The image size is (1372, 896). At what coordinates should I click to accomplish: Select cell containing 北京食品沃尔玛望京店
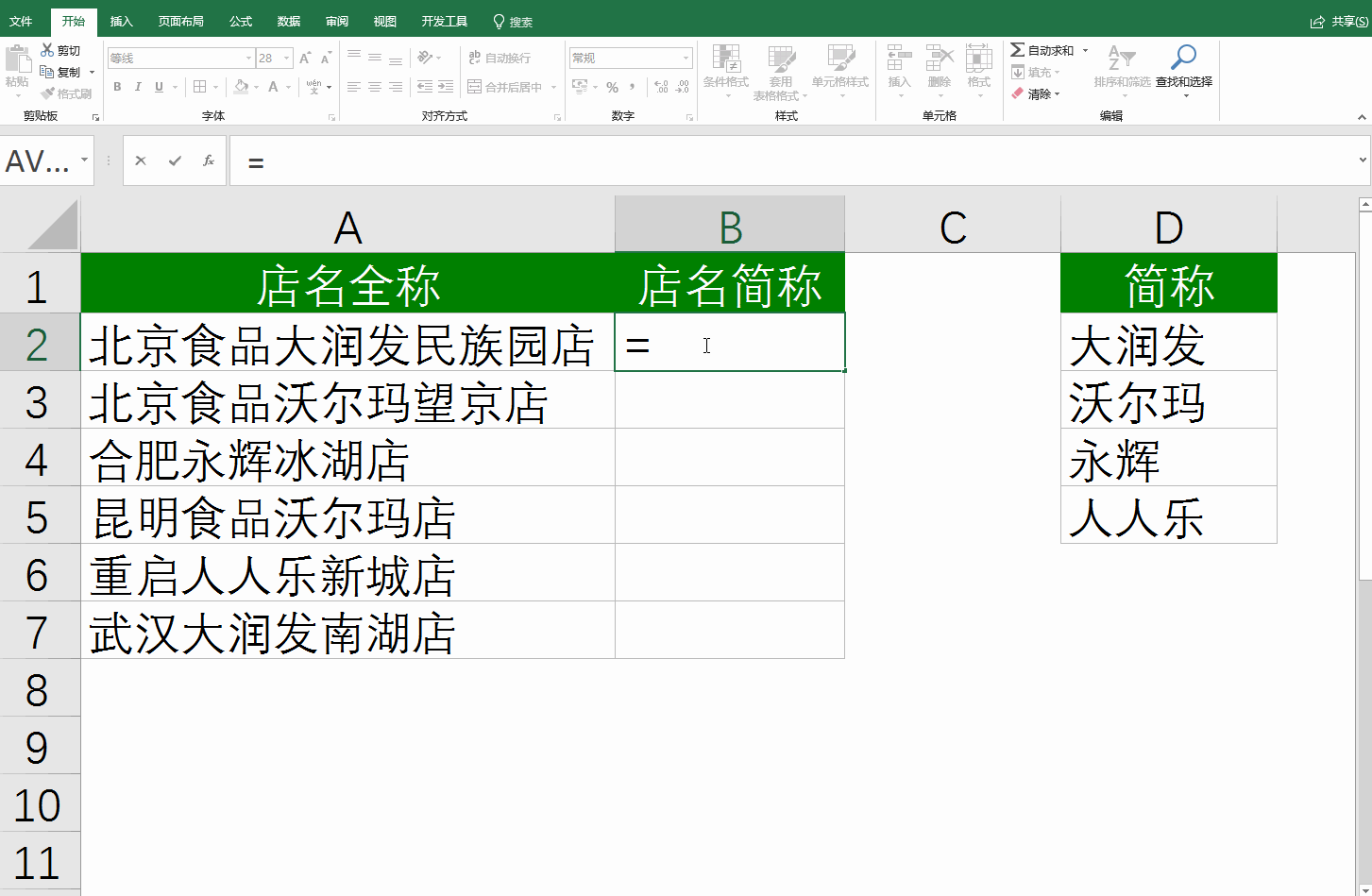pos(348,400)
